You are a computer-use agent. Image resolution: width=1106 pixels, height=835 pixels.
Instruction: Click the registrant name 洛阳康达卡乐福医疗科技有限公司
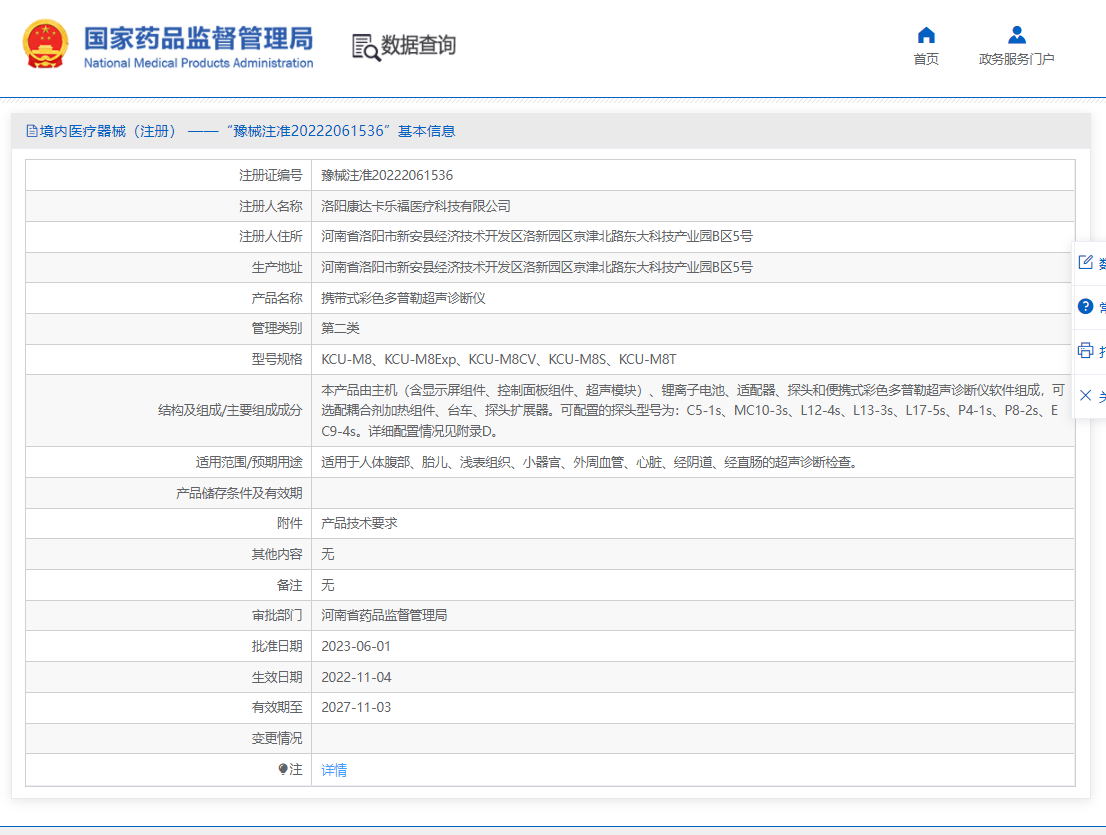pyautogui.click(x=416, y=206)
